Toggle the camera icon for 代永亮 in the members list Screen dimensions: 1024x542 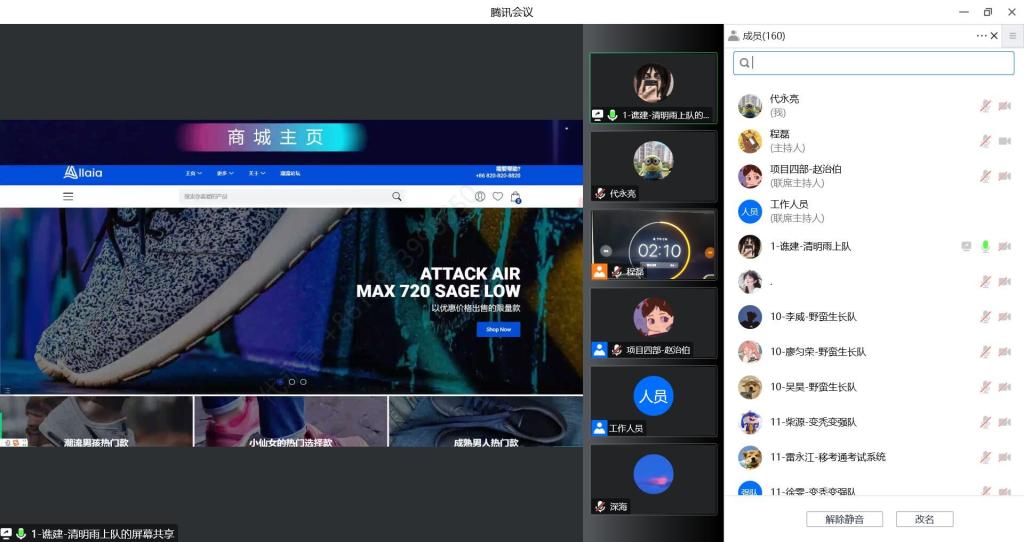pos(1004,106)
